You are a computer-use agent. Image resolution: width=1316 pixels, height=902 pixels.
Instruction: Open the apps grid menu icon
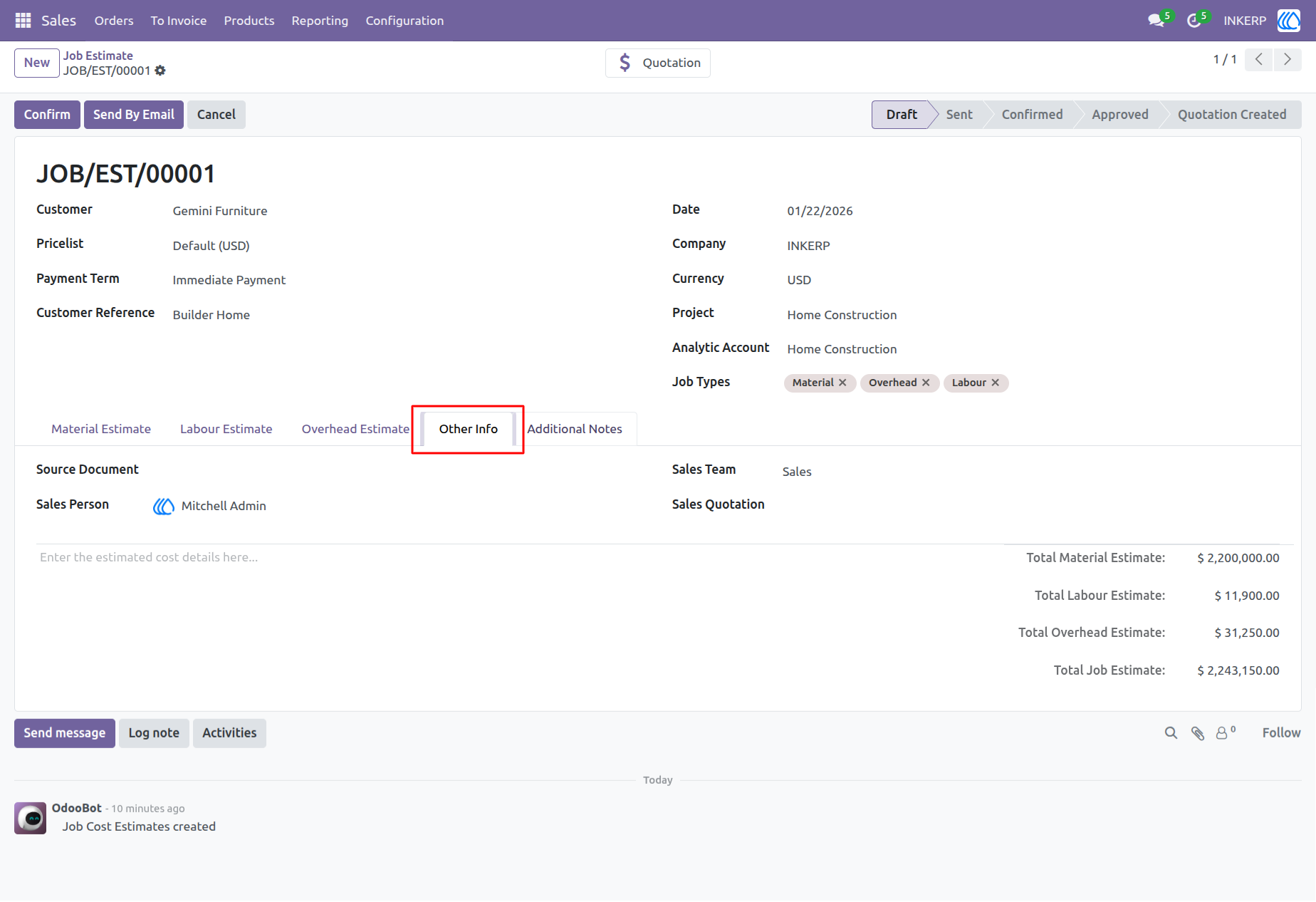pos(23,21)
